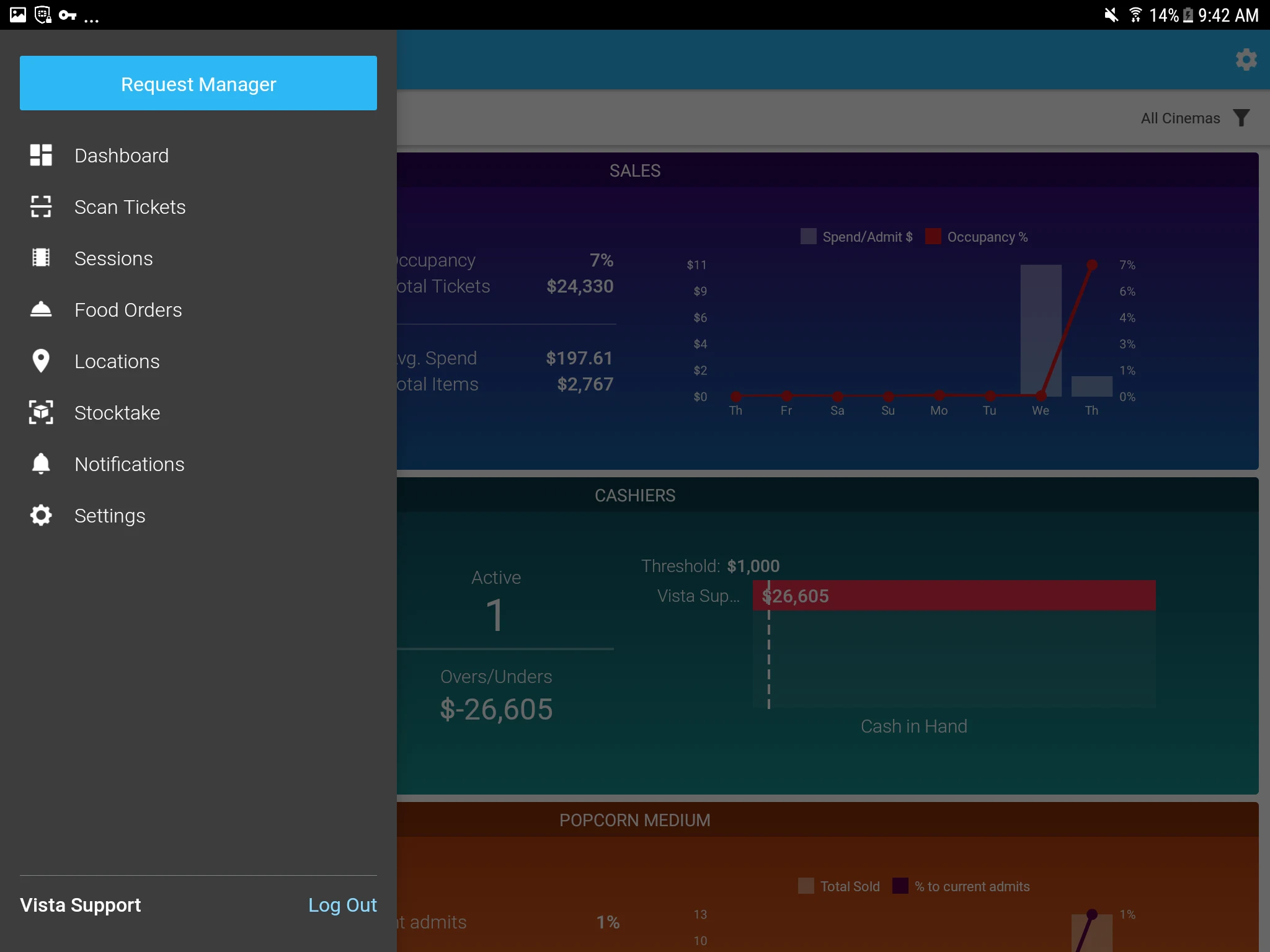Click the $26,605 cash in hand bar
The image size is (1270, 952).
tap(954, 596)
